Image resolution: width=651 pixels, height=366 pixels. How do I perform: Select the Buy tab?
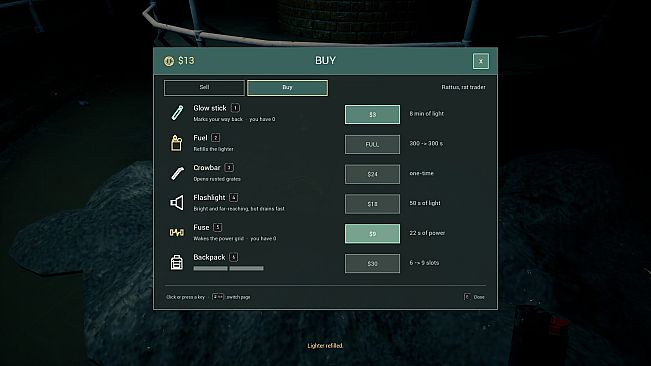point(287,88)
